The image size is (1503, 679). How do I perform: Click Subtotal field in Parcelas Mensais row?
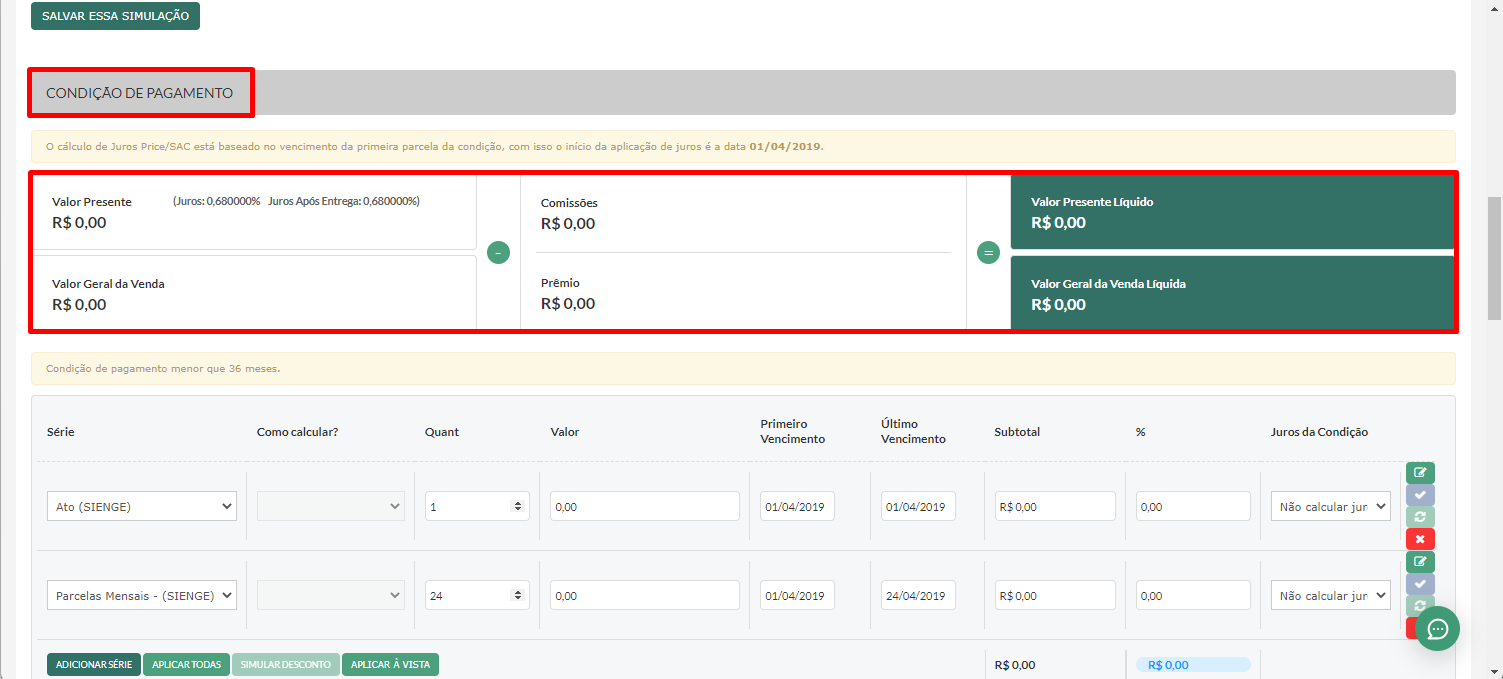pyautogui.click(x=1055, y=595)
